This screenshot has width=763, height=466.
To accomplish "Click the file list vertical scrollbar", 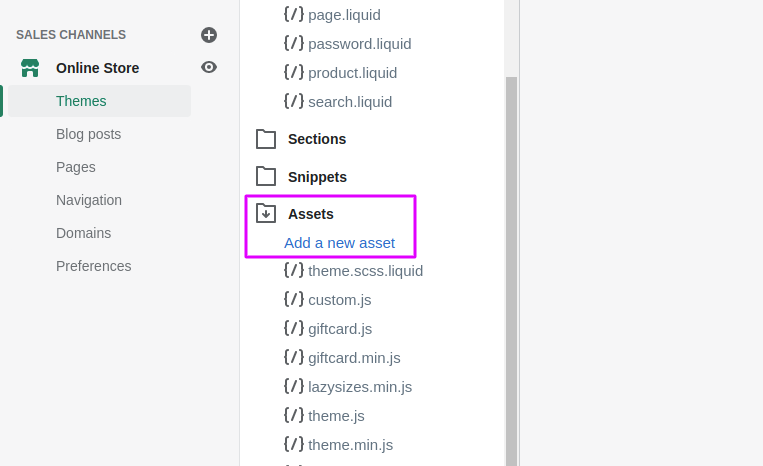I will [x=511, y=271].
